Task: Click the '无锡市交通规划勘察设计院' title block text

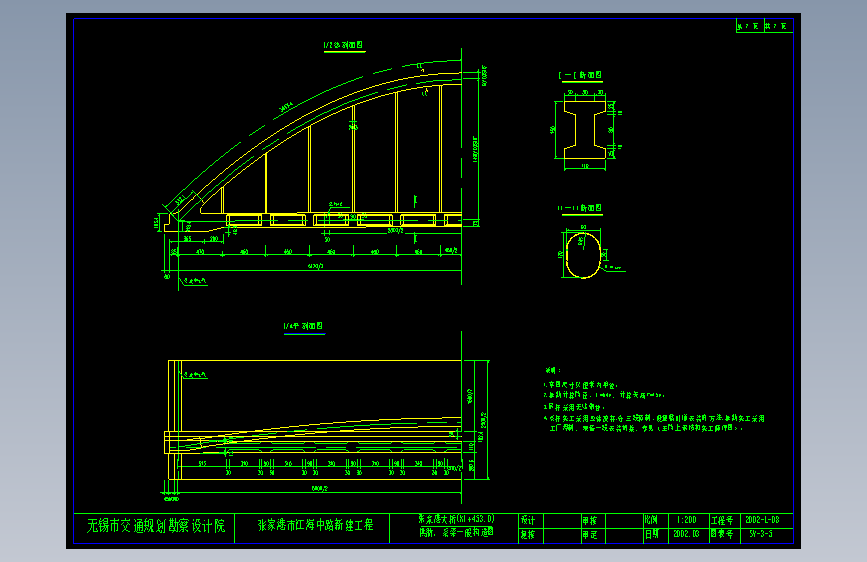Action: pos(156,525)
